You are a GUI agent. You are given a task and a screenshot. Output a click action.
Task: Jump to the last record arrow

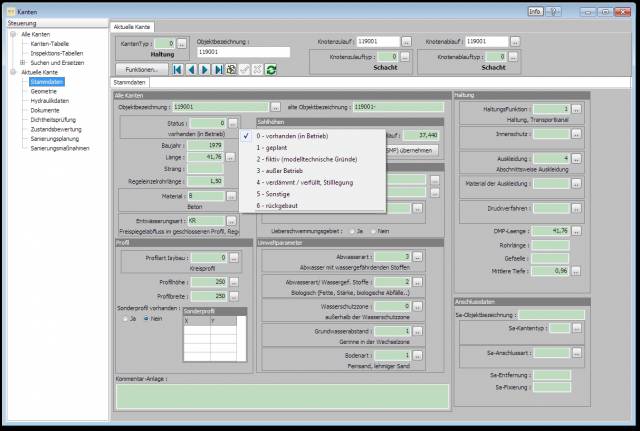[217, 69]
